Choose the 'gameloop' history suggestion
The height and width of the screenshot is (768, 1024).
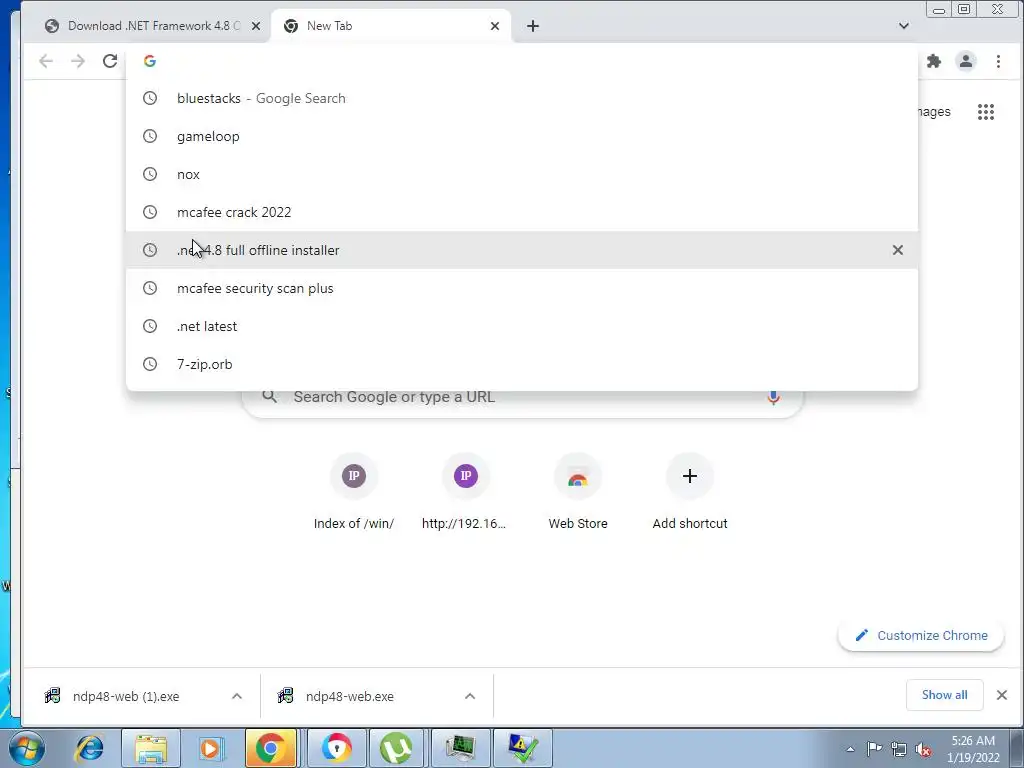click(x=522, y=136)
